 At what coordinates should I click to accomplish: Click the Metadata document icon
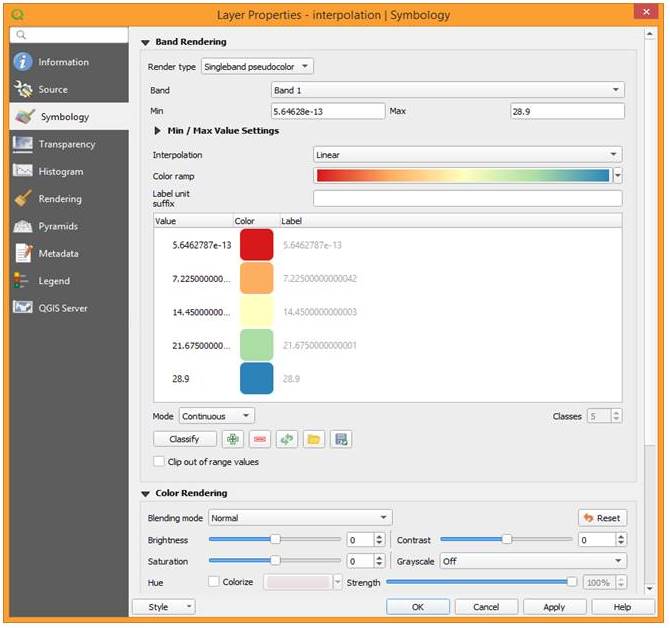24,253
